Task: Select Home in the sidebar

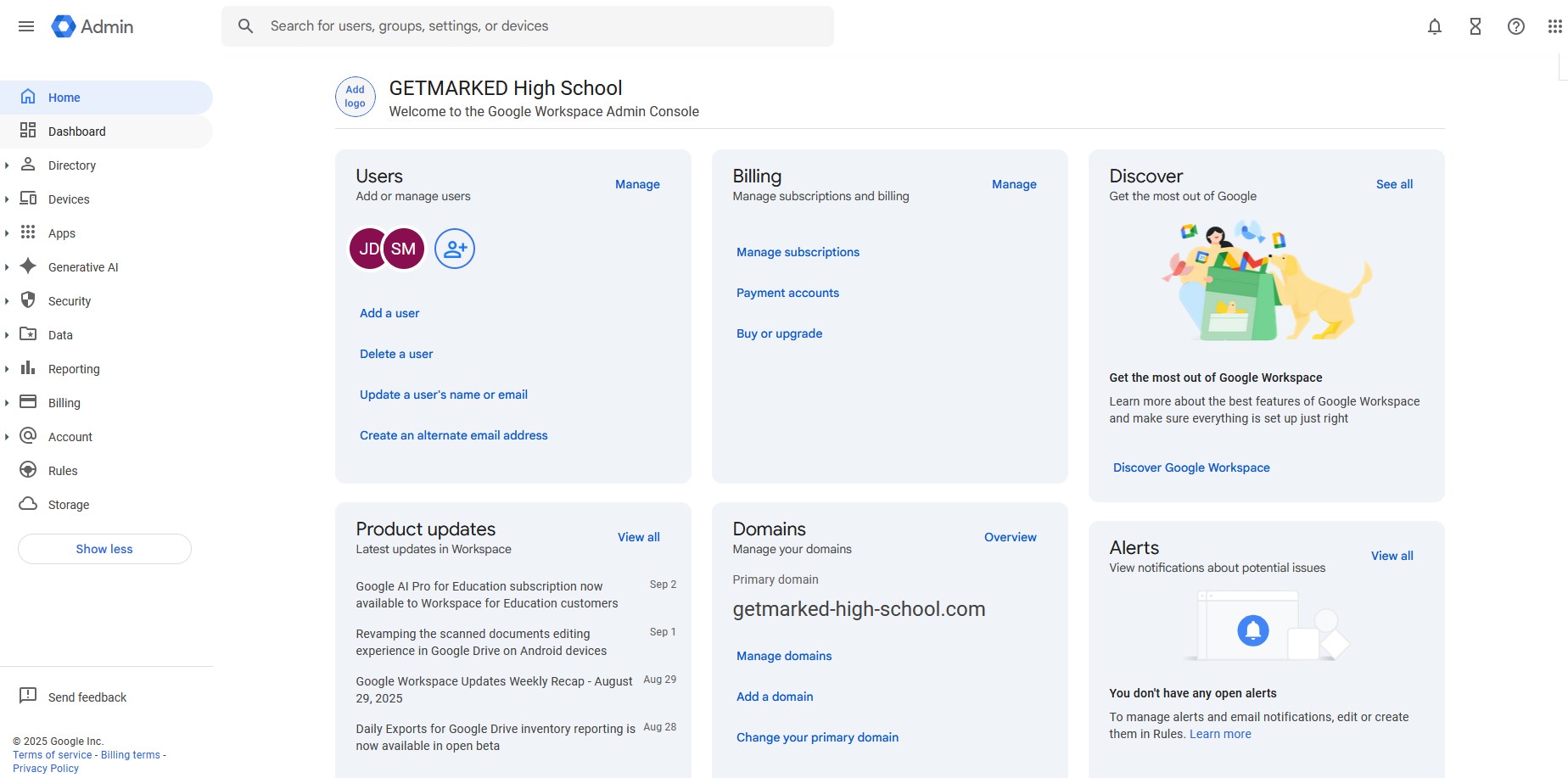Action: point(106,98)
